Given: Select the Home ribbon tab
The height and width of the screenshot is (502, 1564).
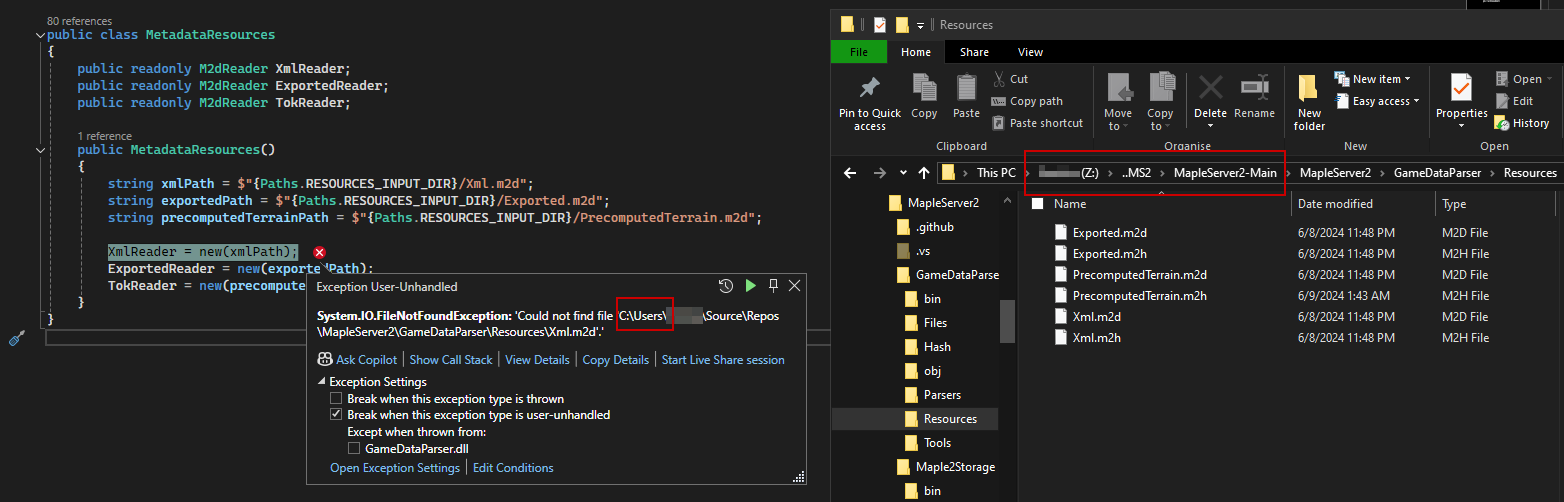Looking at the screenshot, I should (x=916, y=52).
